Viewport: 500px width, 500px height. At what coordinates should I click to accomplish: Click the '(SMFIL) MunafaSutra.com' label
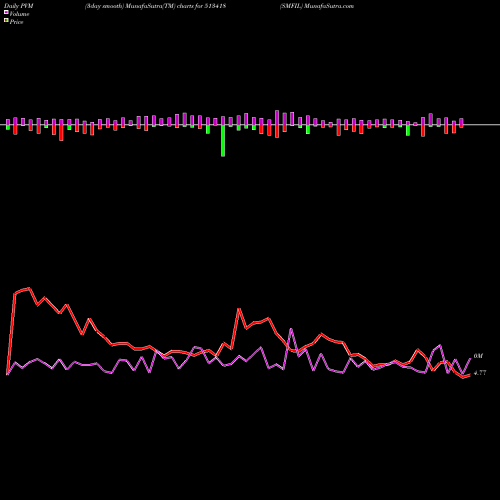point(317,6)
